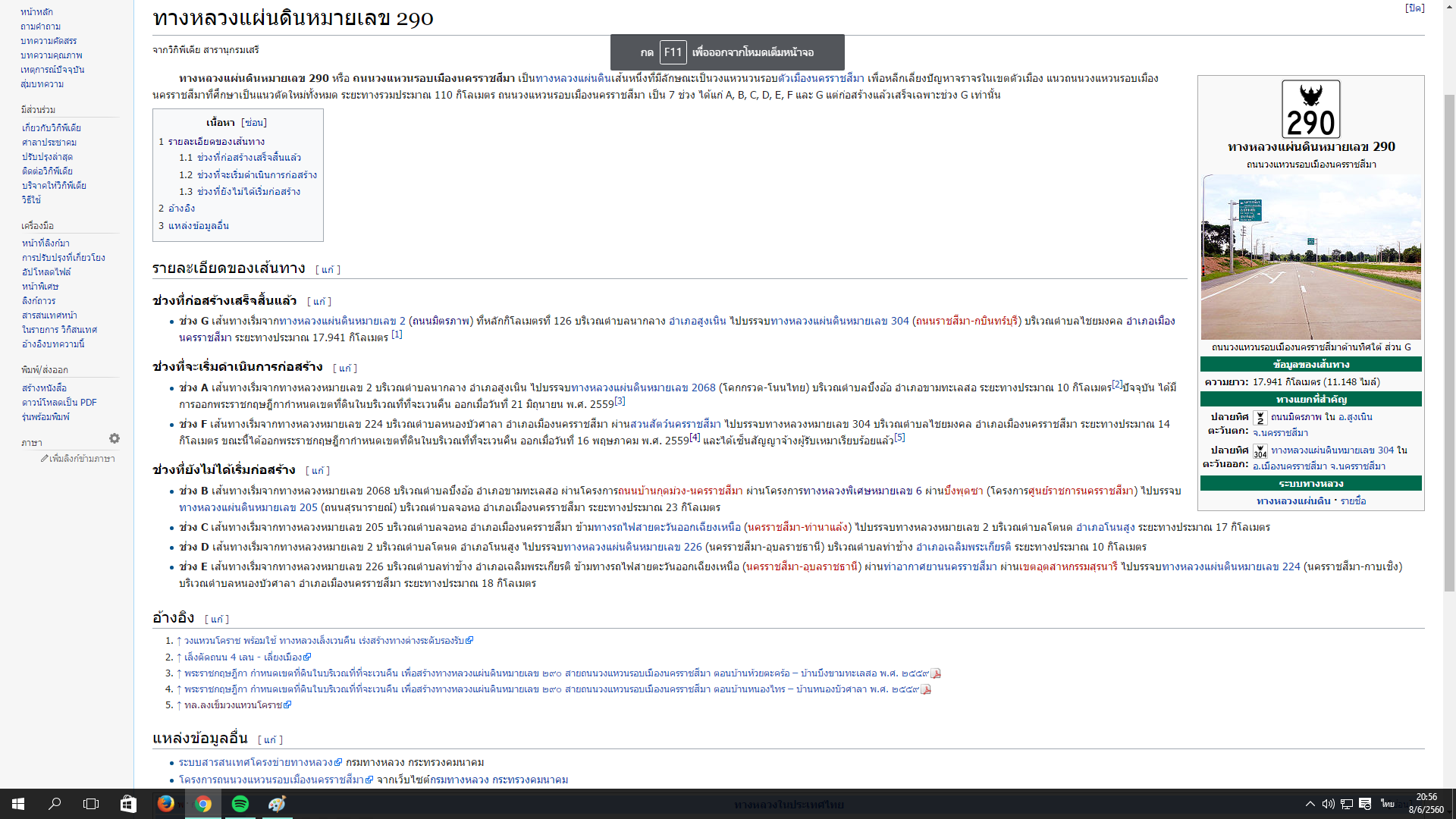
Task: Go to หน้าหลัก in sidebar
Action: (36, 12)
